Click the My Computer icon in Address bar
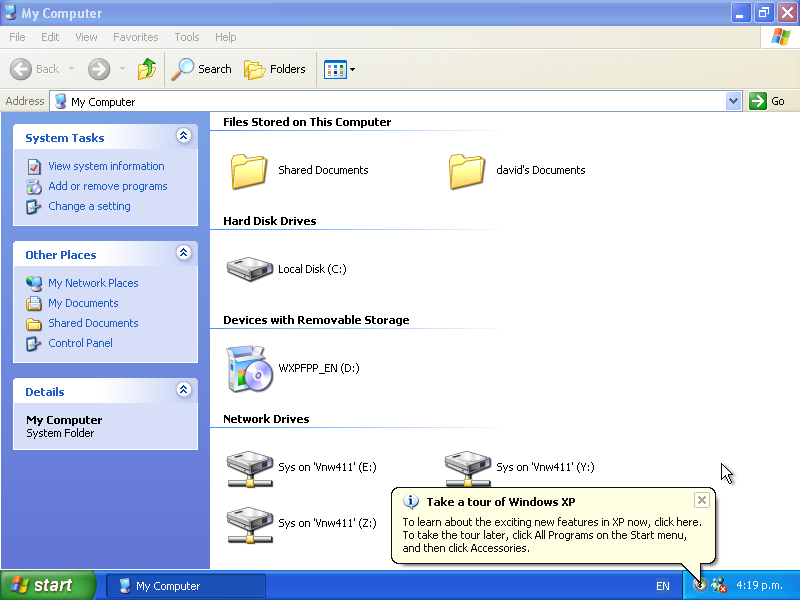Screen dimensions: 800x600 coord(60,101)
